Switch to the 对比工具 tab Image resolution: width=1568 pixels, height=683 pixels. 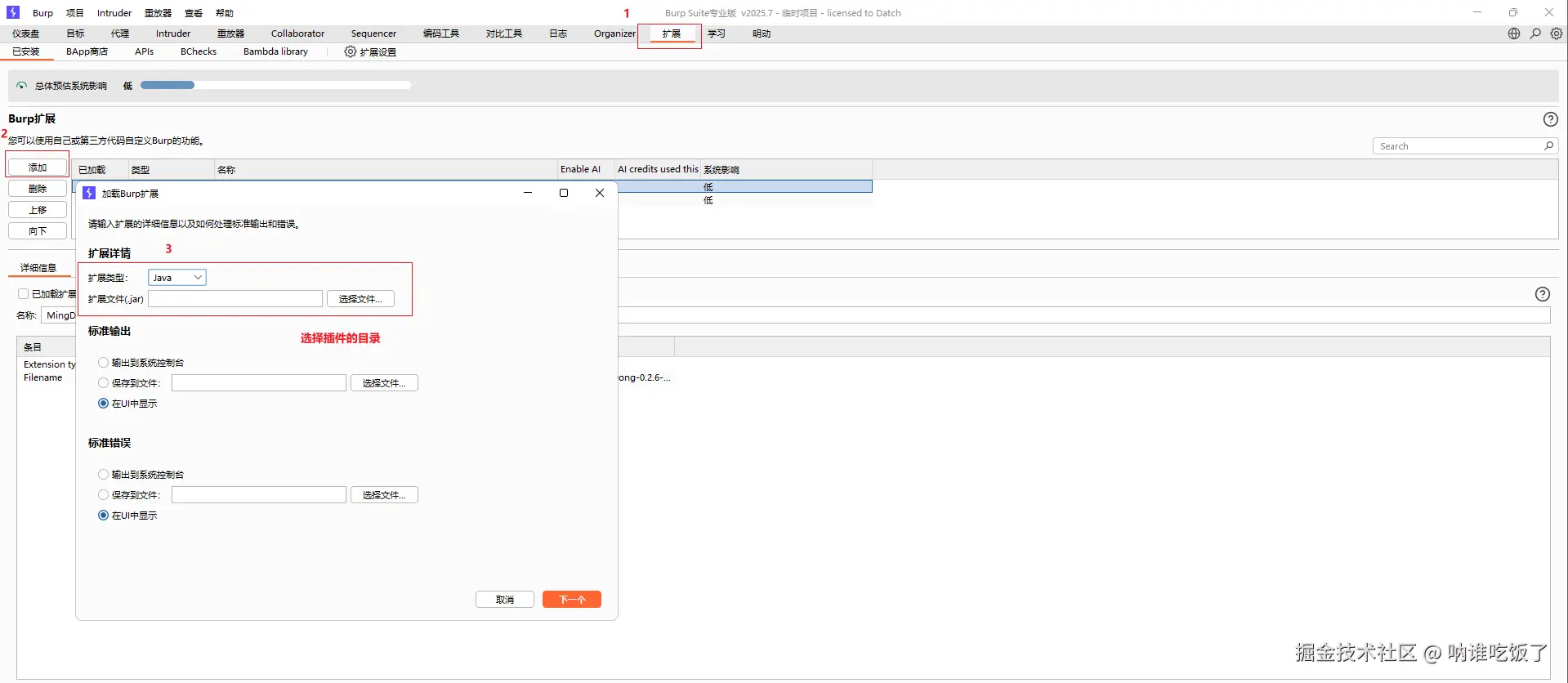click(504, 33)
